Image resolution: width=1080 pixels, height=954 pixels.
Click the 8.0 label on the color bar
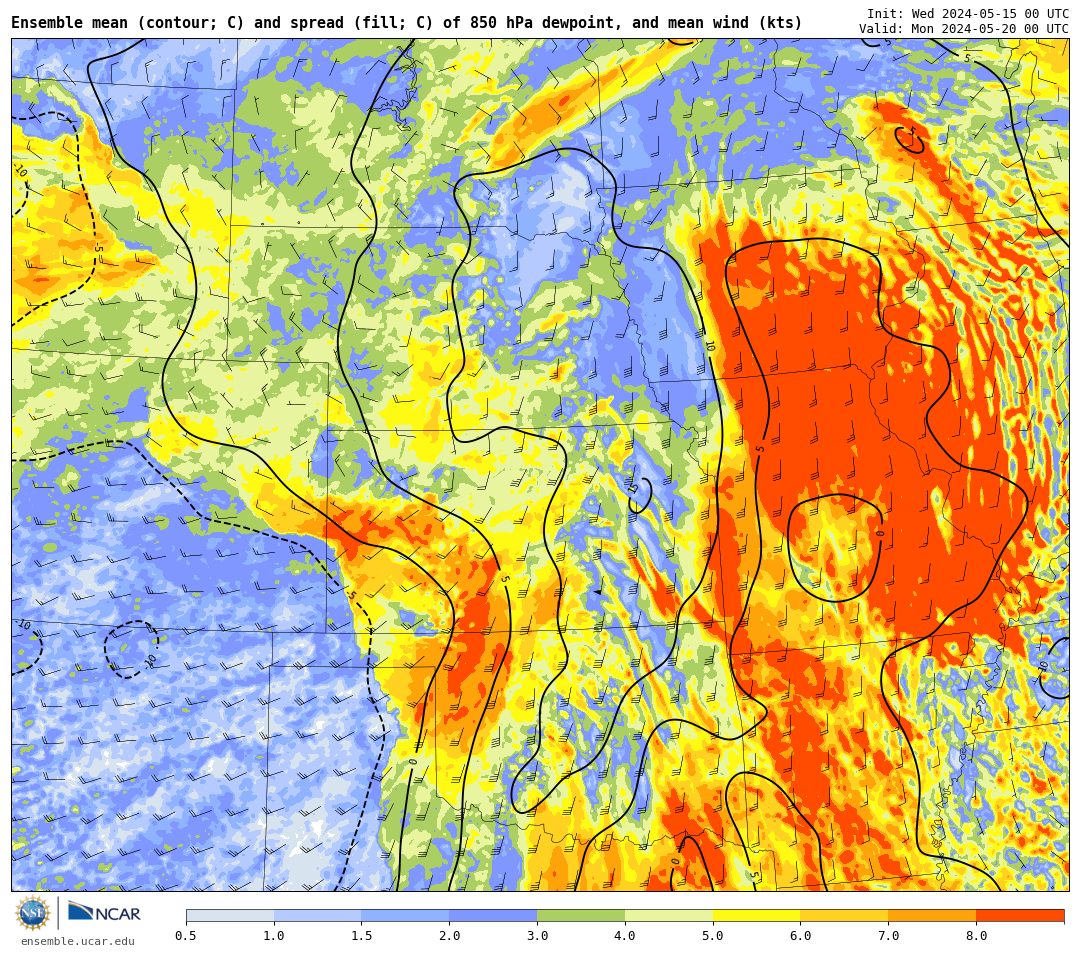(x=977, y=935)
